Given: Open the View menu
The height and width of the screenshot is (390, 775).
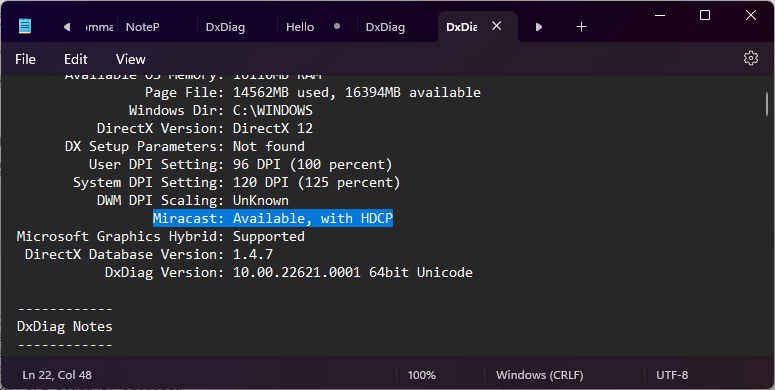Looking at the screenshot, I should tap(130, 59).
